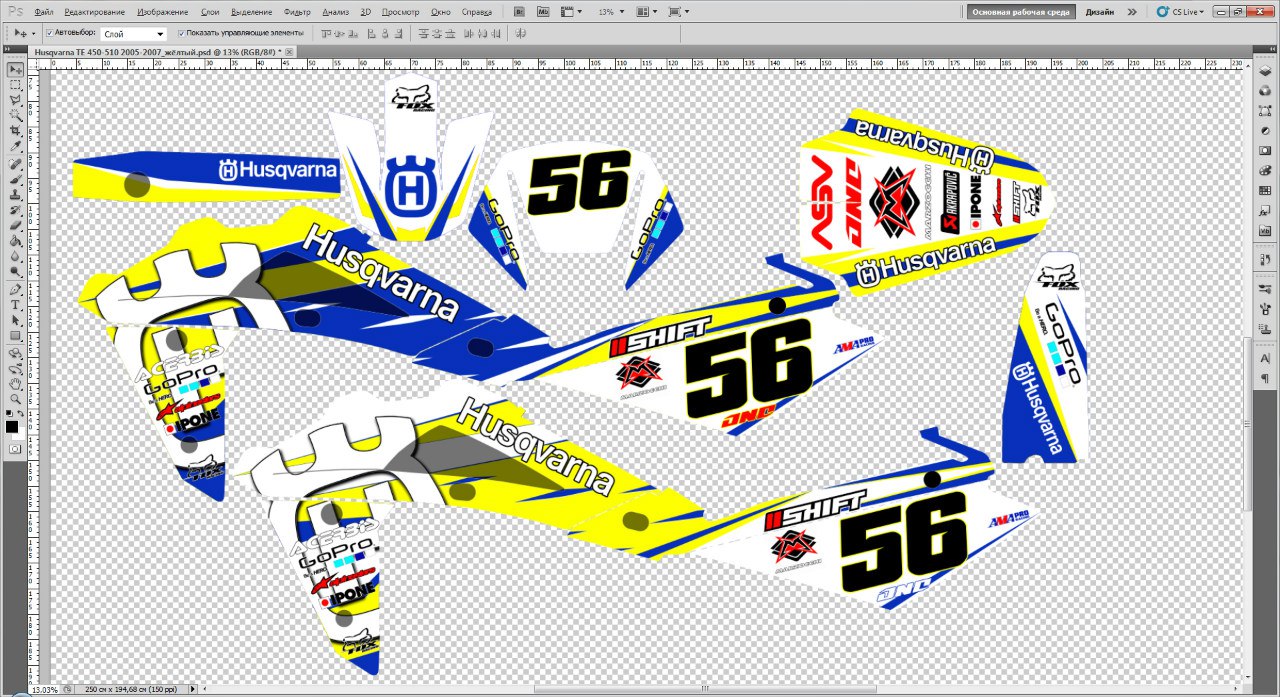Image resolution: width=1280 pixels, height=697 pixels.
Task: Select the Path Selection tool
Action: [x=16, y=321]
